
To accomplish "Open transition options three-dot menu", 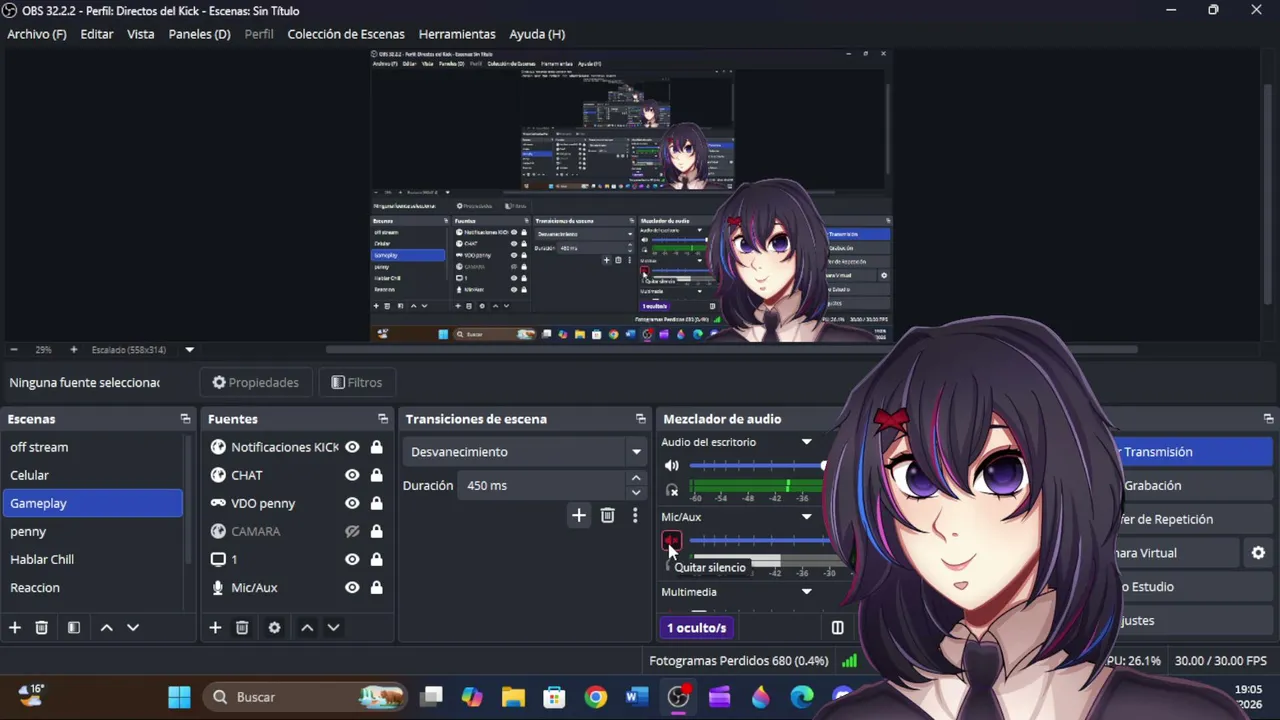I will pyautogui.click(x=635, y=516).
